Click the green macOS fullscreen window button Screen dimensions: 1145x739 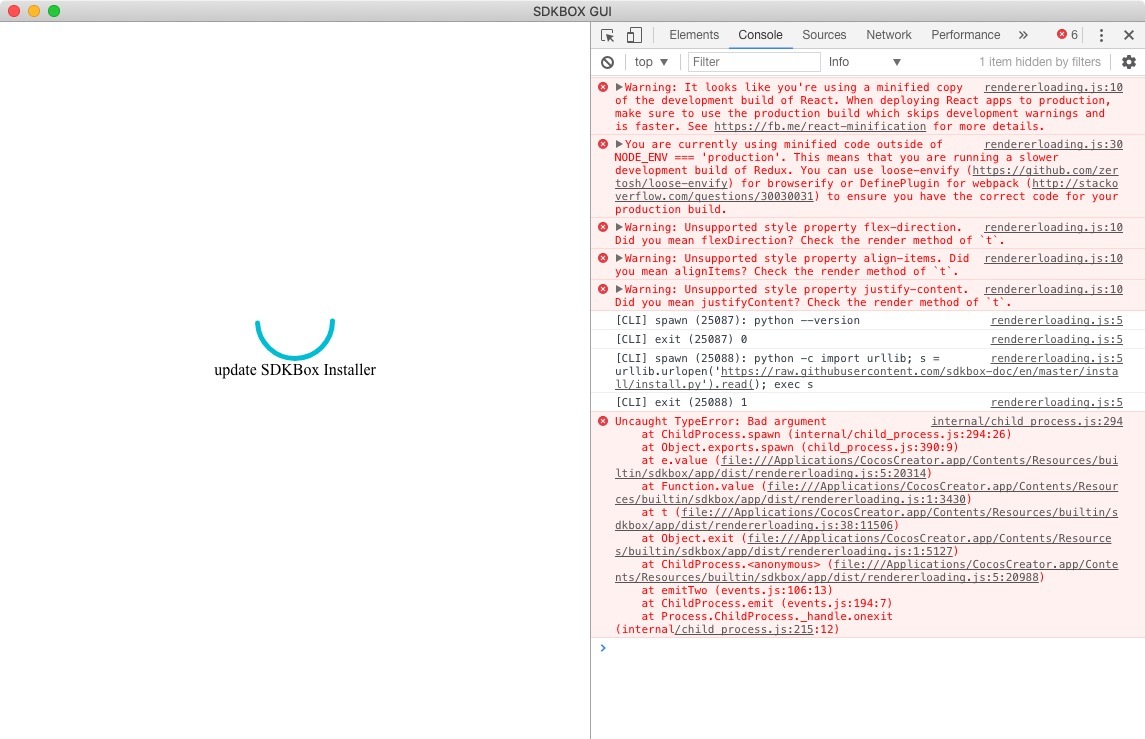(x=54, y=11)
